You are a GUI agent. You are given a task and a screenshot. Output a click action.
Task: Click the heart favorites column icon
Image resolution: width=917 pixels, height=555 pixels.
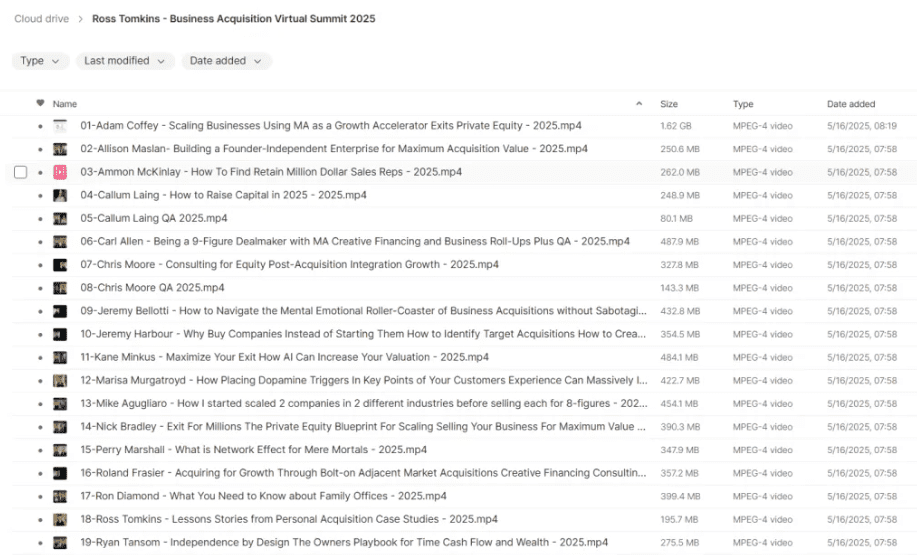tap(40, 103)
